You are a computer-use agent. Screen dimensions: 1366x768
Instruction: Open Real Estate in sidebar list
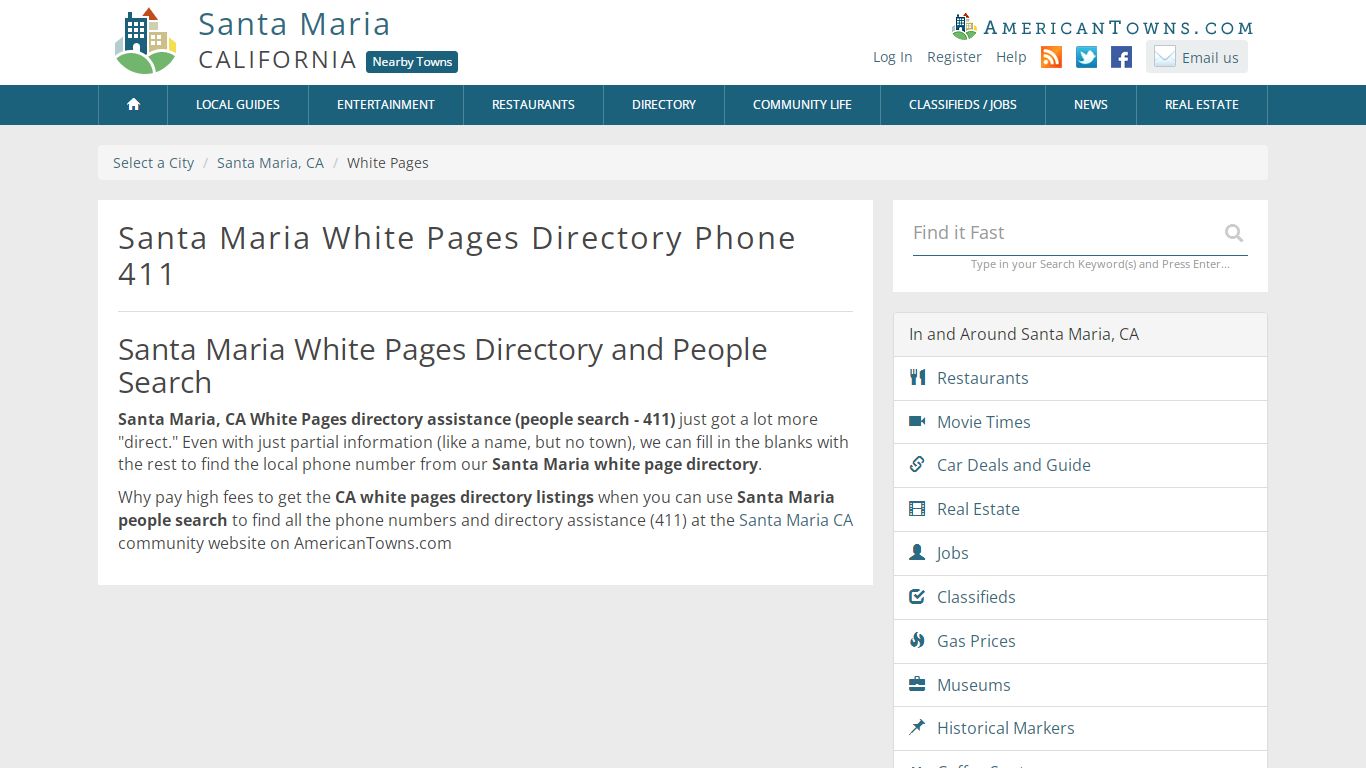1080,509
